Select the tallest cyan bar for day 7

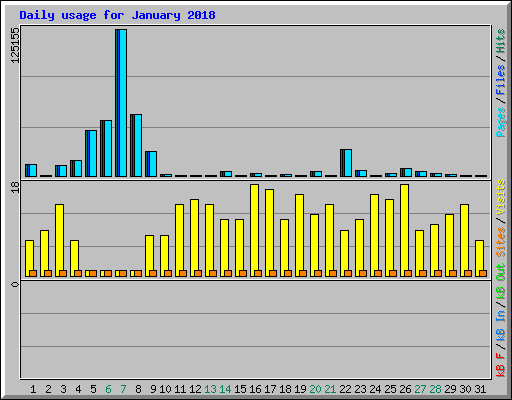pos(121,103)
